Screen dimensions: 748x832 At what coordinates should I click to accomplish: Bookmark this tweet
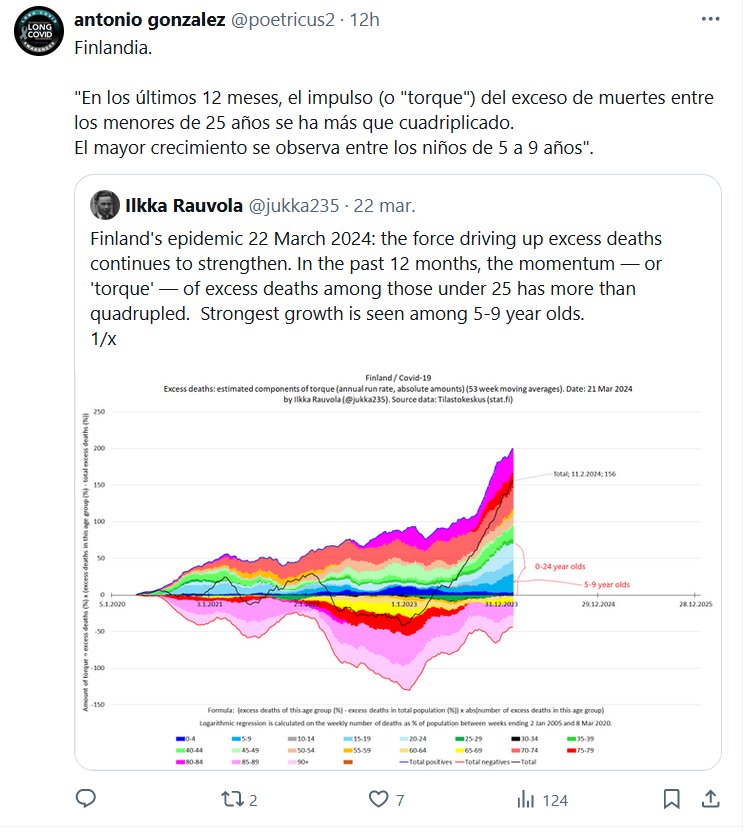click(x=673, y=799)
